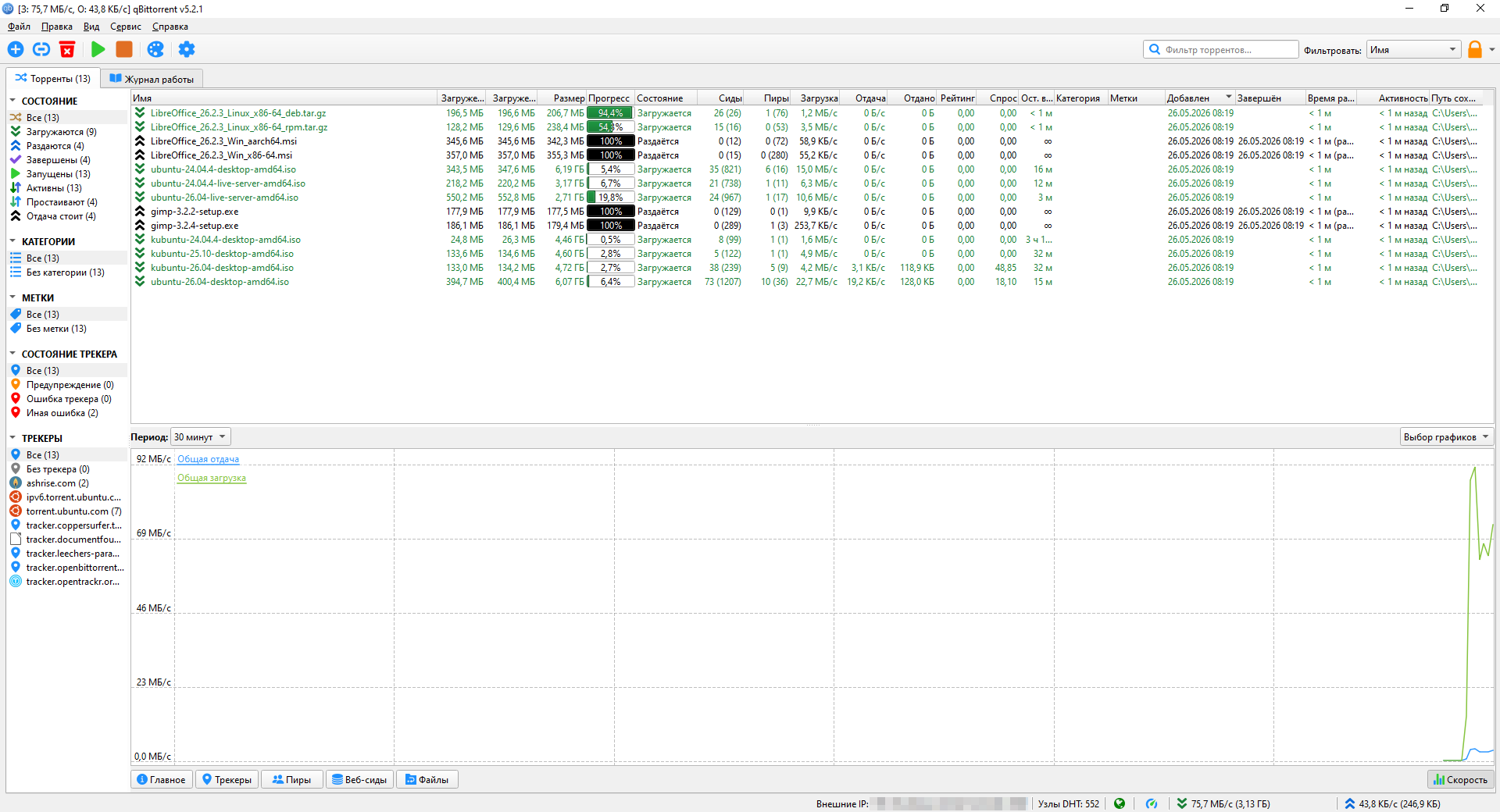Click the orange Stop torrents toolbar icon

[x=124, y=49]
